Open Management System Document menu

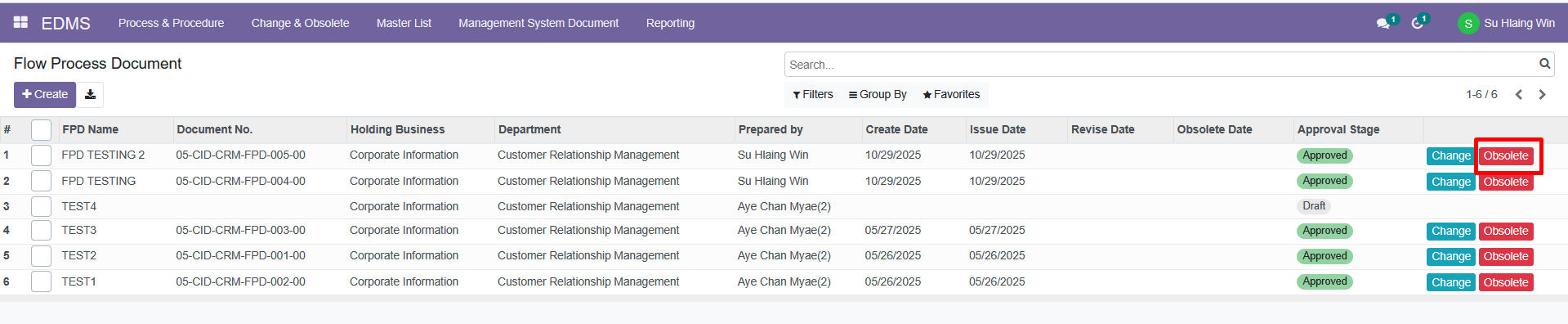tap(538, 23)
